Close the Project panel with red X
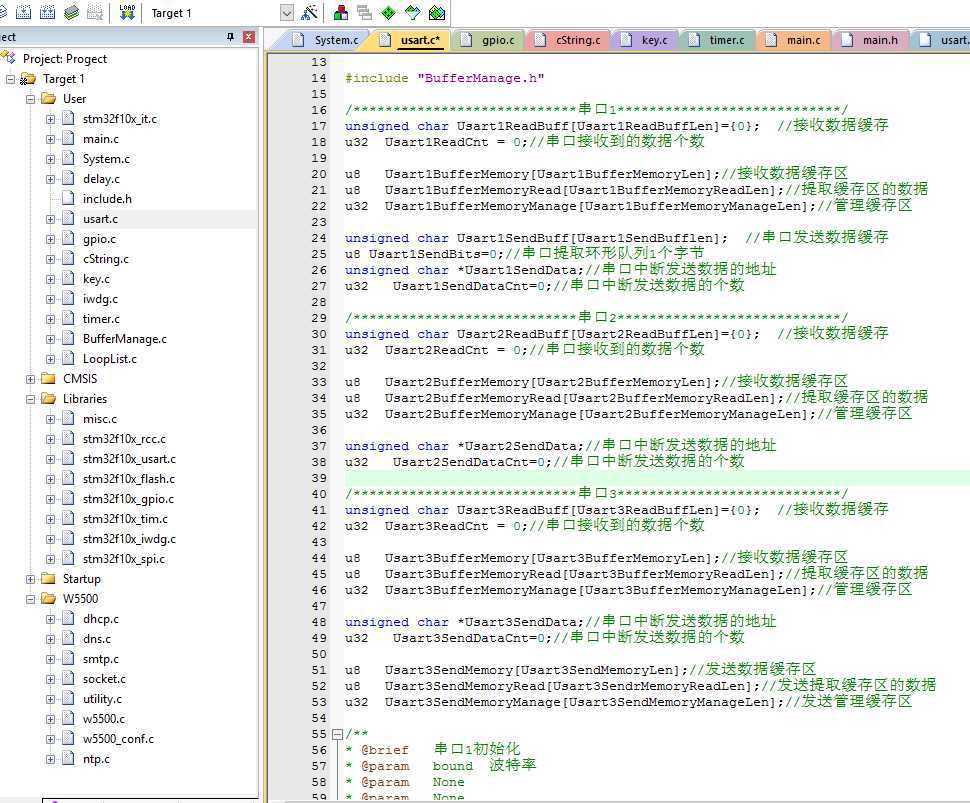970x803 pixels. coord(249,37)
